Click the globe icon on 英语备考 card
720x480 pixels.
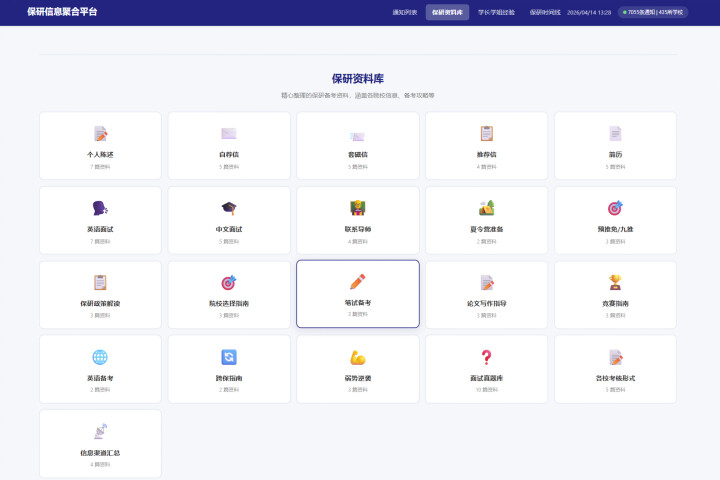click(100, 357)
